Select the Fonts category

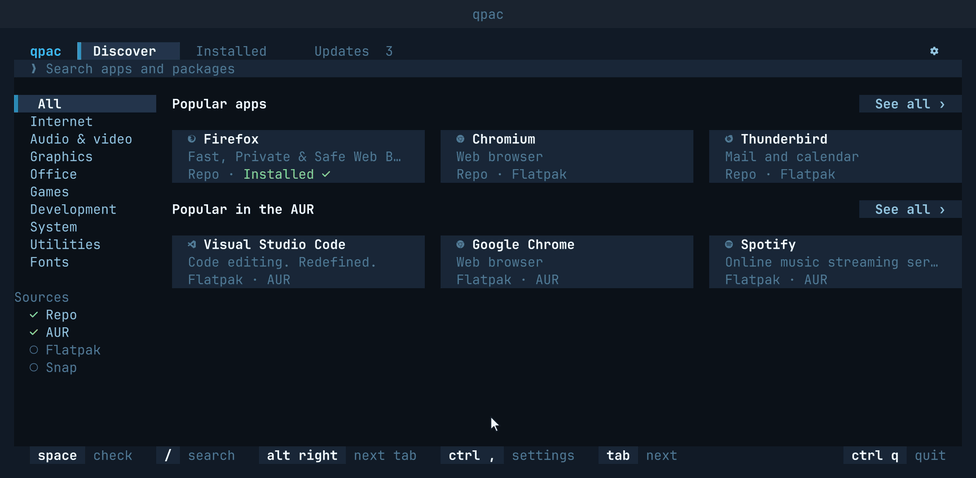point(49,262)
